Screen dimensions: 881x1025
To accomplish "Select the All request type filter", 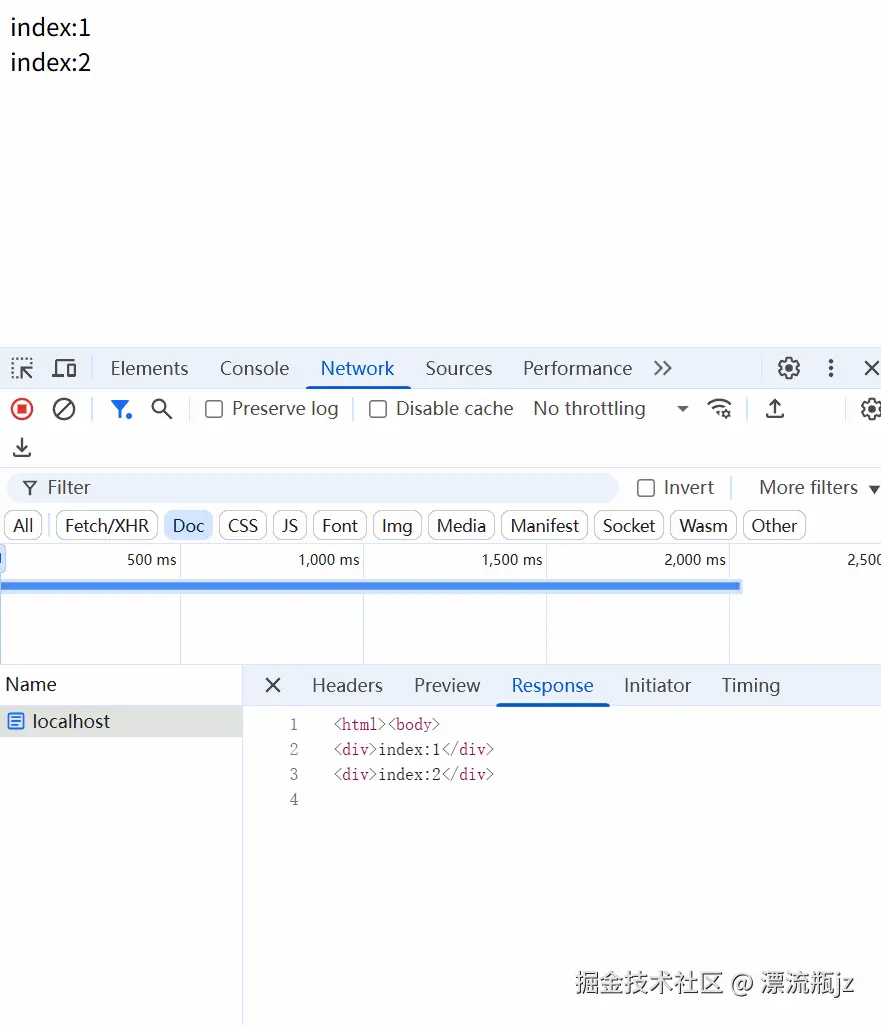I will [x=24, y=526].
